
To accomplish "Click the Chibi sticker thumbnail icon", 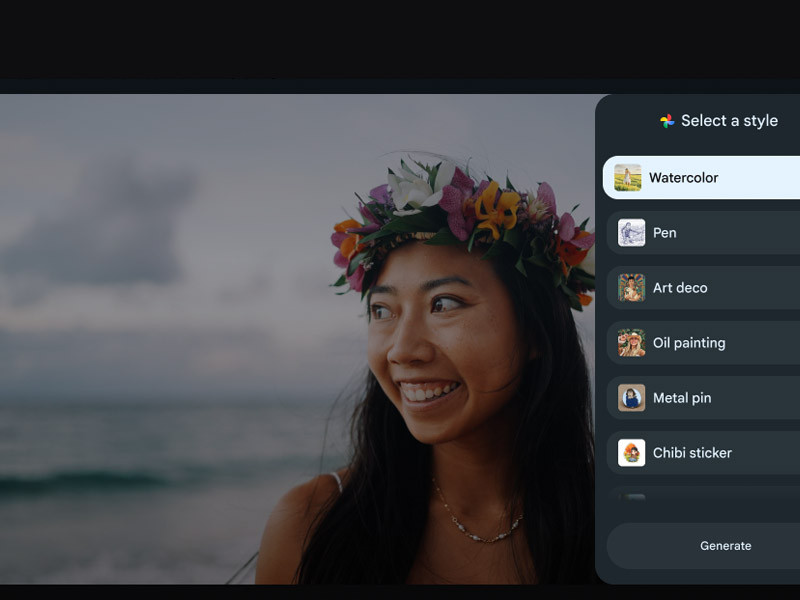I will [631, 453].
